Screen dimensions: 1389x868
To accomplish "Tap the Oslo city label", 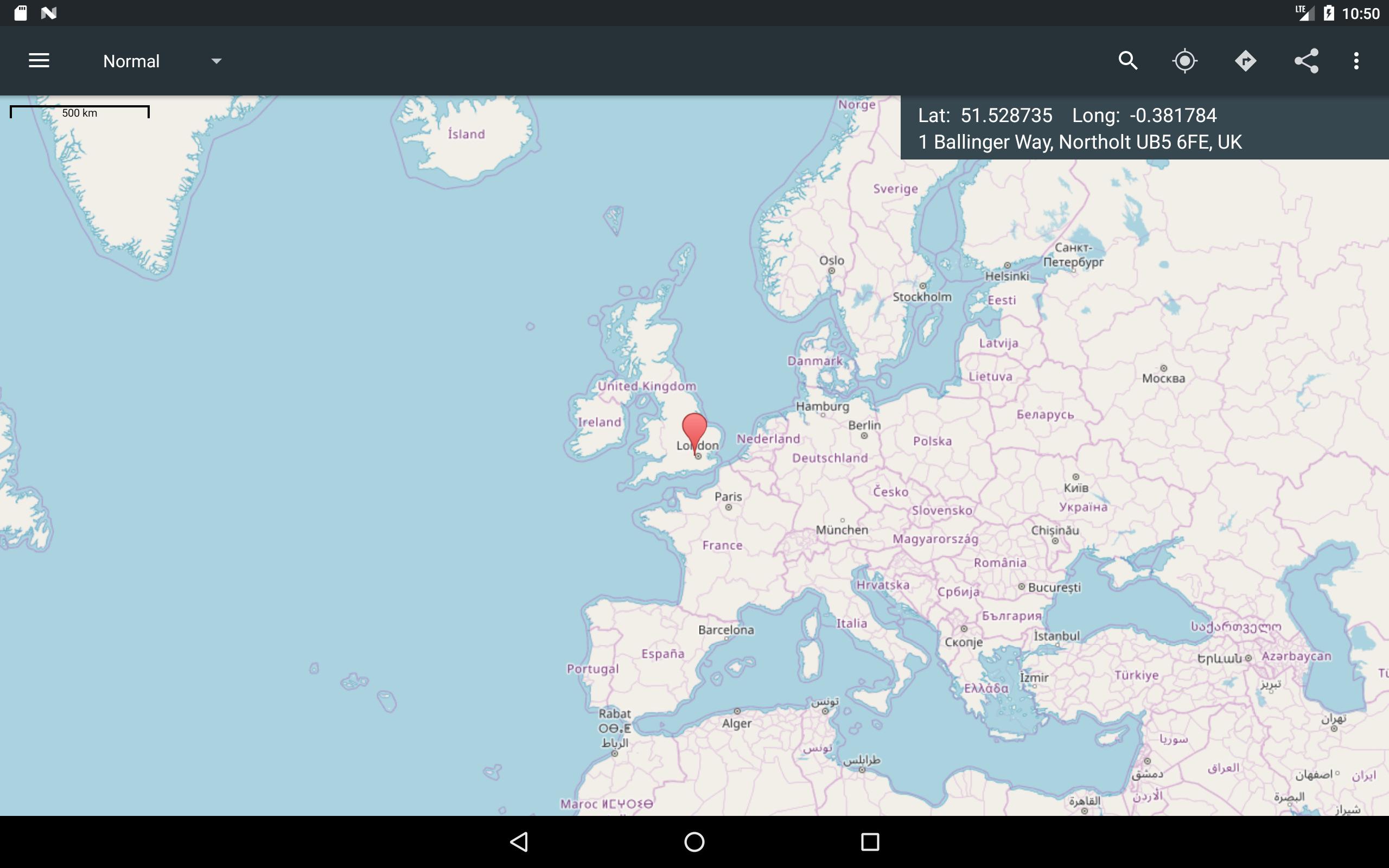I will [x=832, y=260].
